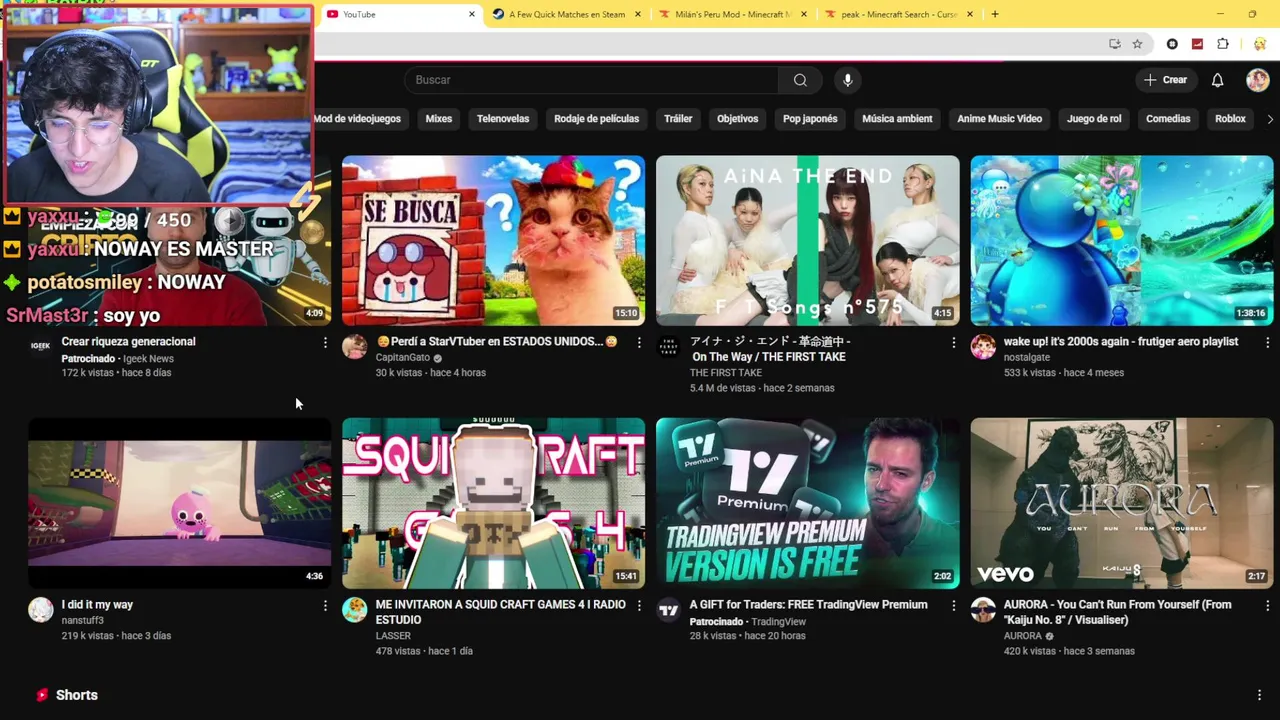Open the SE BUSCA cat video thumbnail
The height and width of the screenshot is (720, 1280).
click(x=493, y=240)
